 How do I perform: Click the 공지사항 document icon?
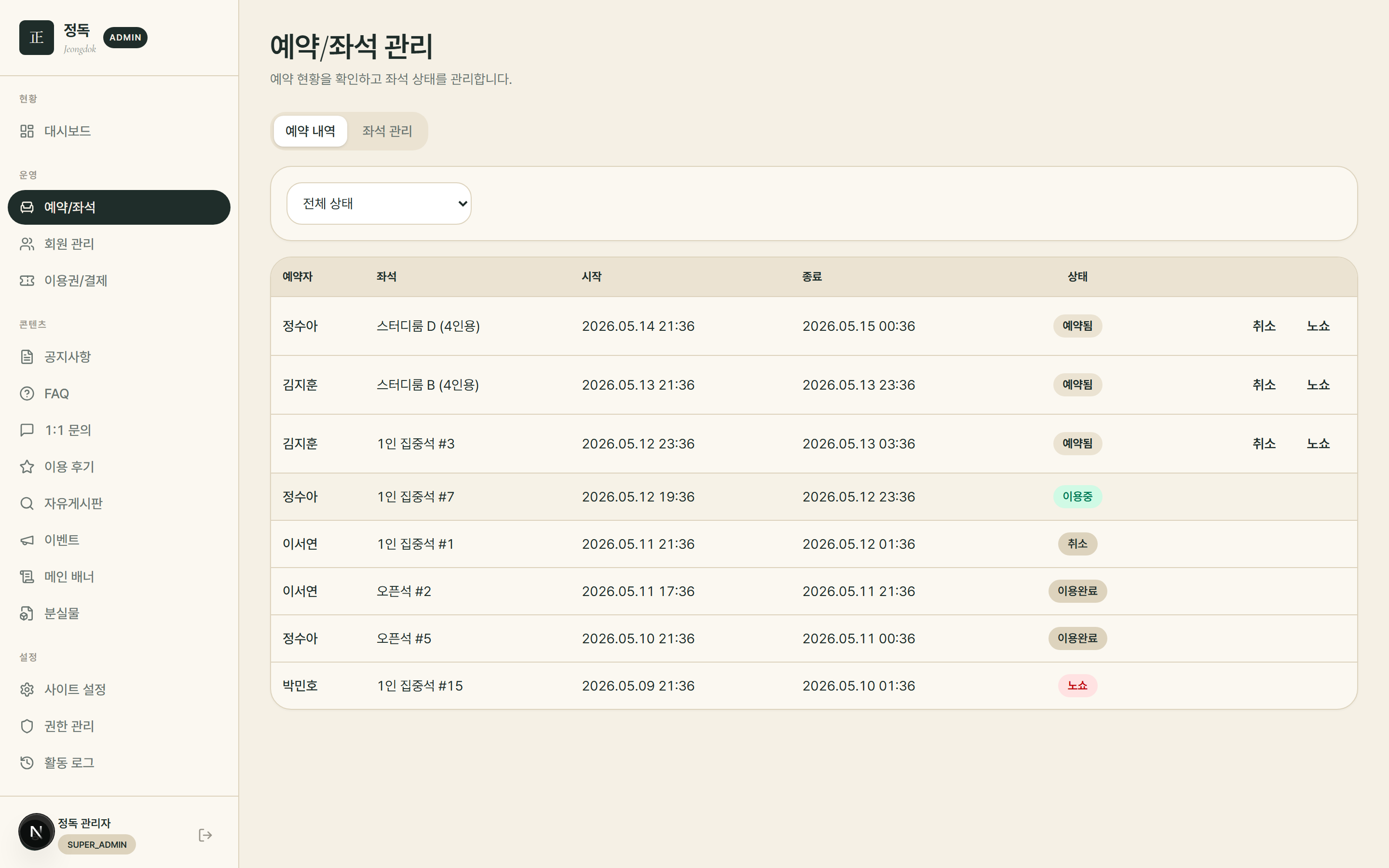pyautogui.click(x=27, y=357)
